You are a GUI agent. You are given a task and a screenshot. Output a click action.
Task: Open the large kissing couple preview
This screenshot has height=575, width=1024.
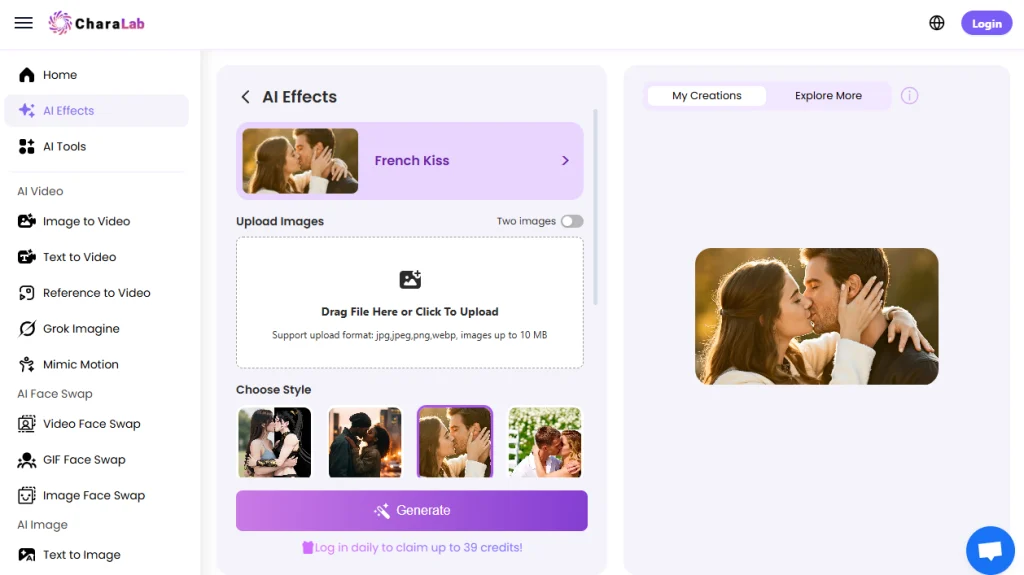816,316
